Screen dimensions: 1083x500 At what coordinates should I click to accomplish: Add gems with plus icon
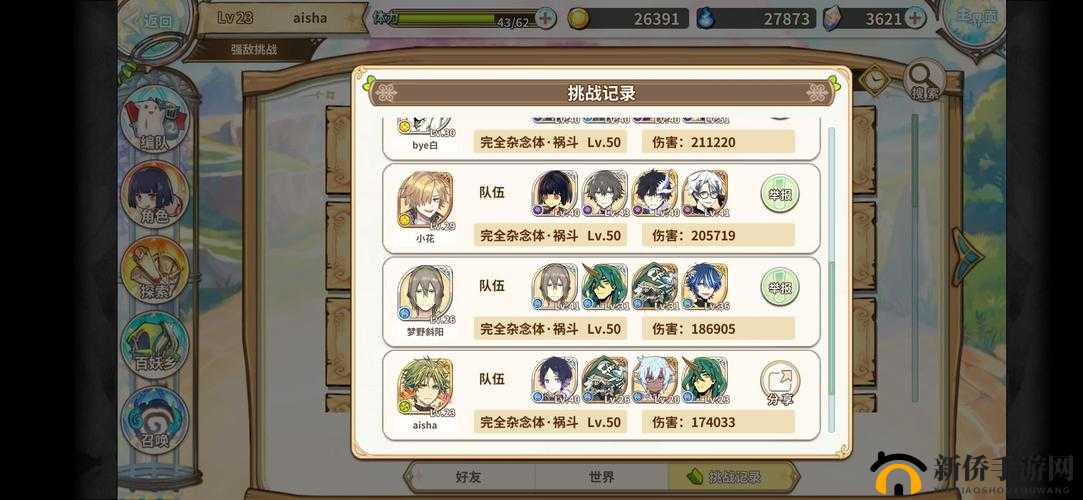[915, 19]
